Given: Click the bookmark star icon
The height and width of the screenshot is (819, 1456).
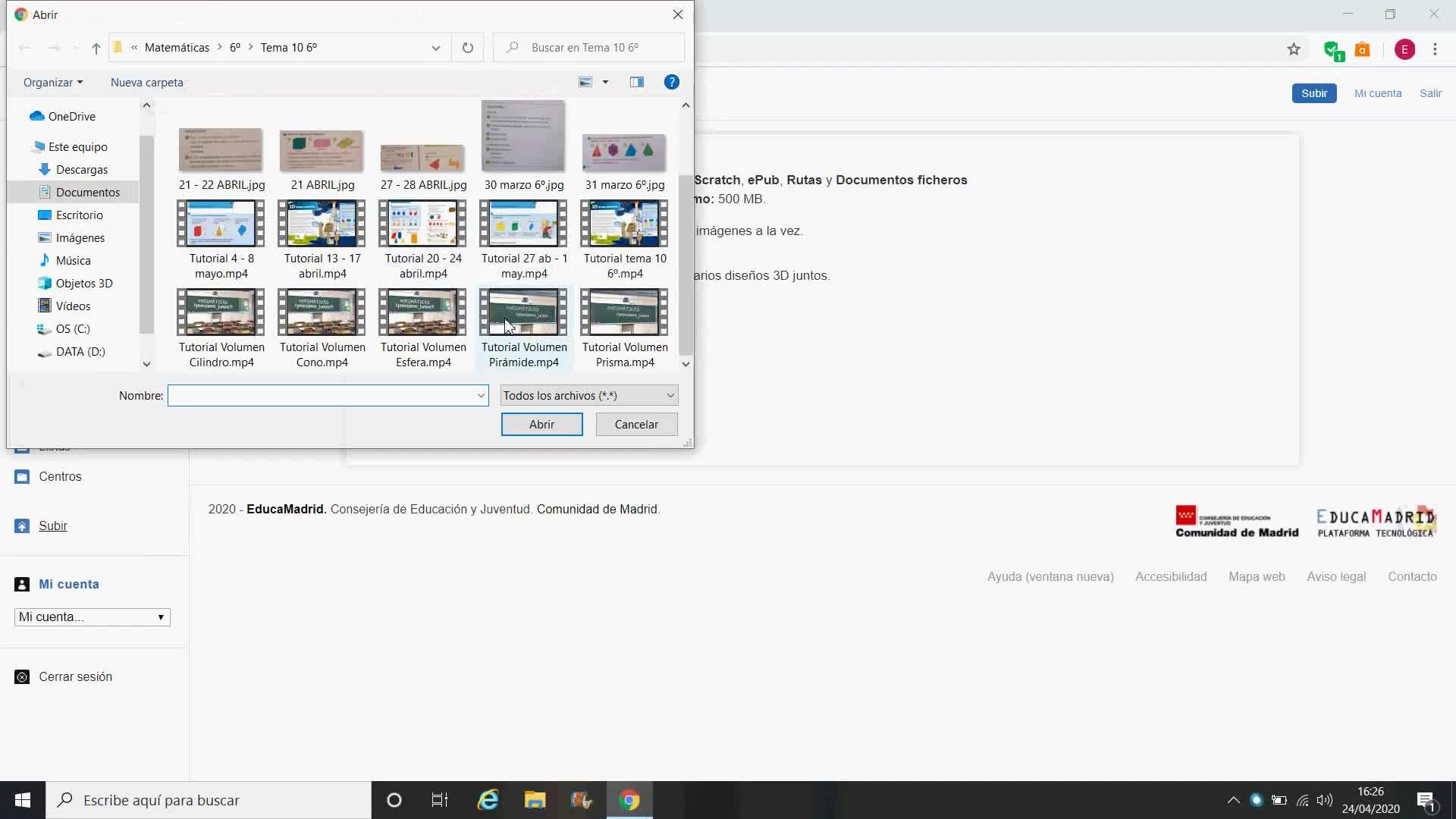Looking at the screenshot, I should click(1294, 49).
